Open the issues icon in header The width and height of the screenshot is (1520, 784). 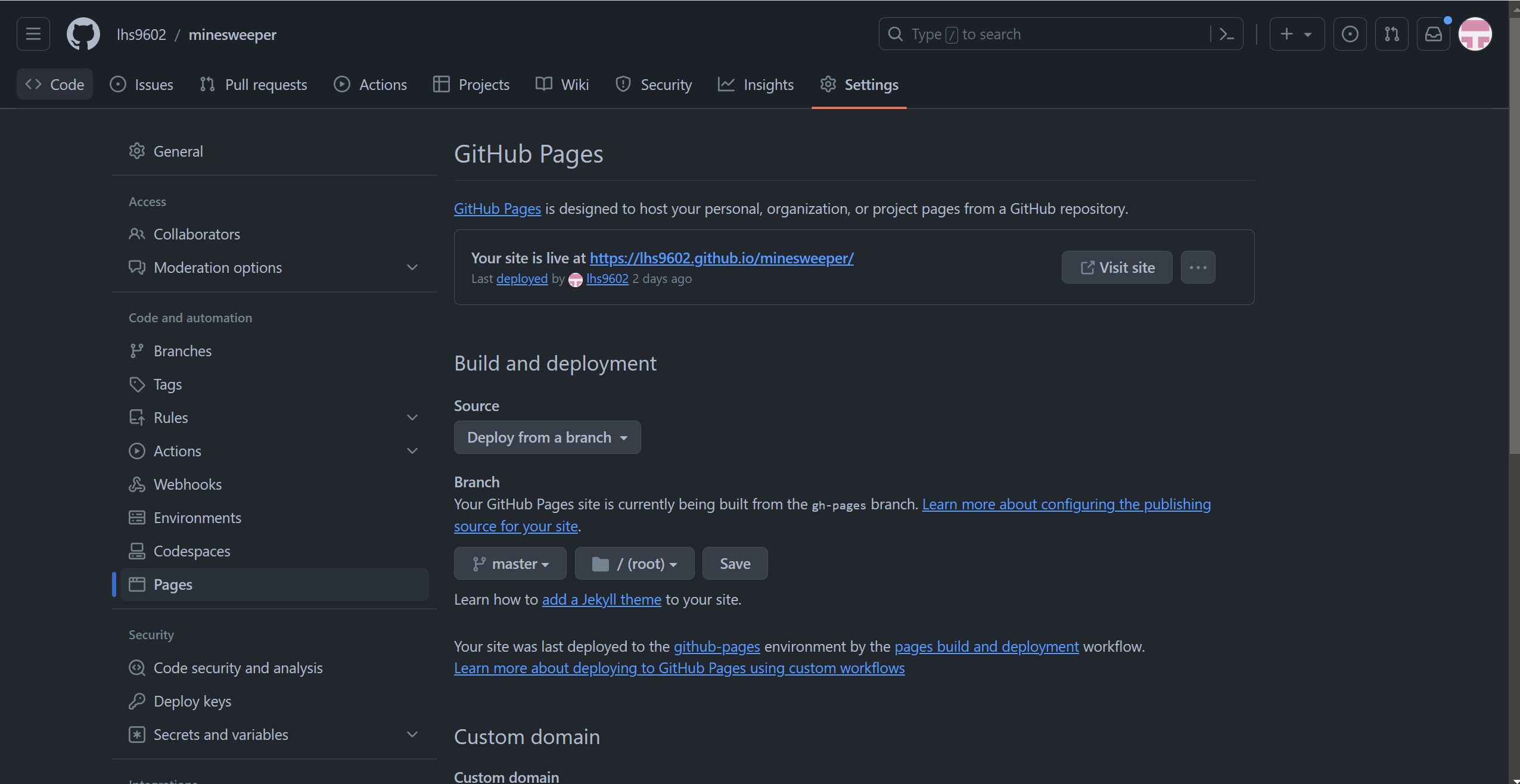click(1350, 34)
